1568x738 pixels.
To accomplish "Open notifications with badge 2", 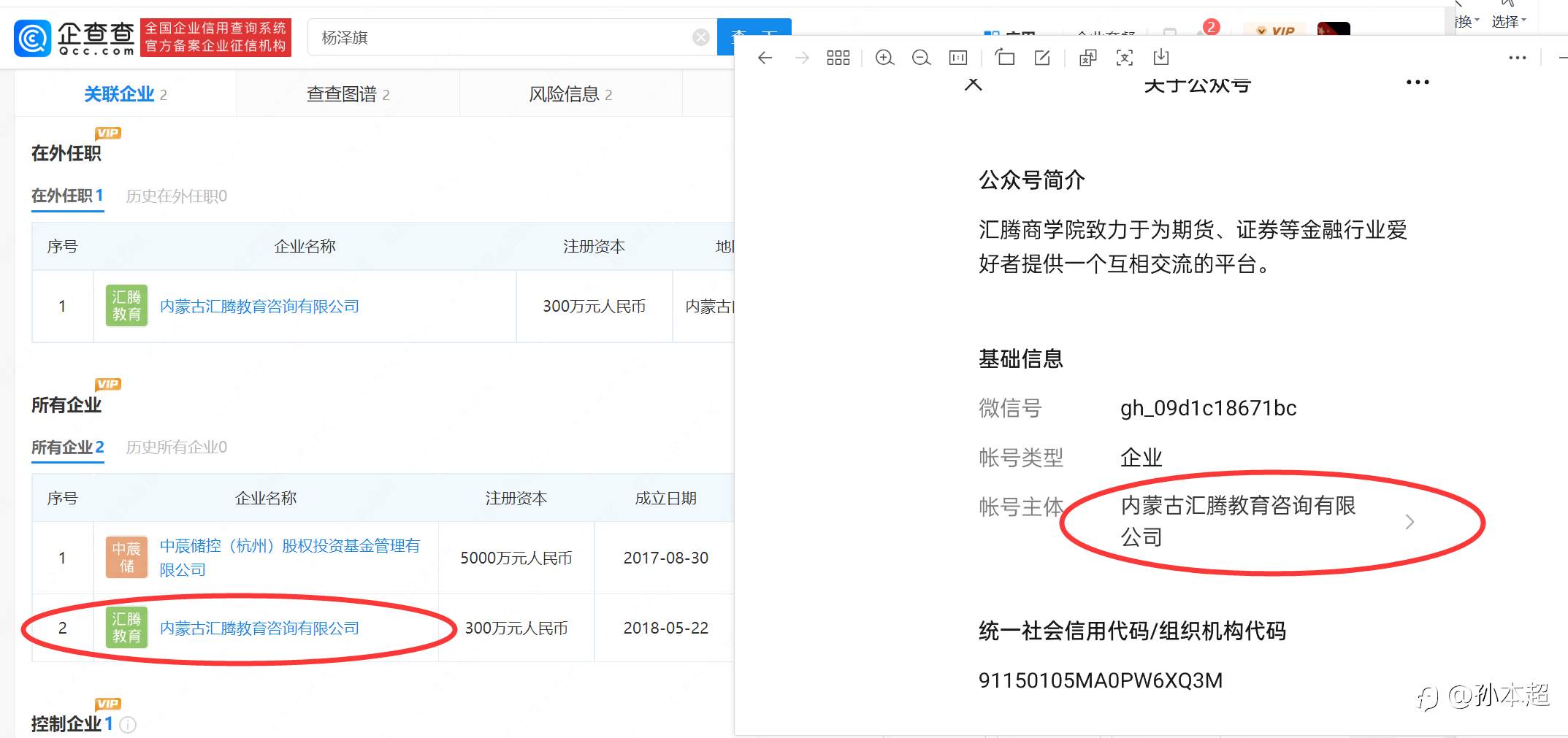I will pyautogui.click(x=1210, y=28).
